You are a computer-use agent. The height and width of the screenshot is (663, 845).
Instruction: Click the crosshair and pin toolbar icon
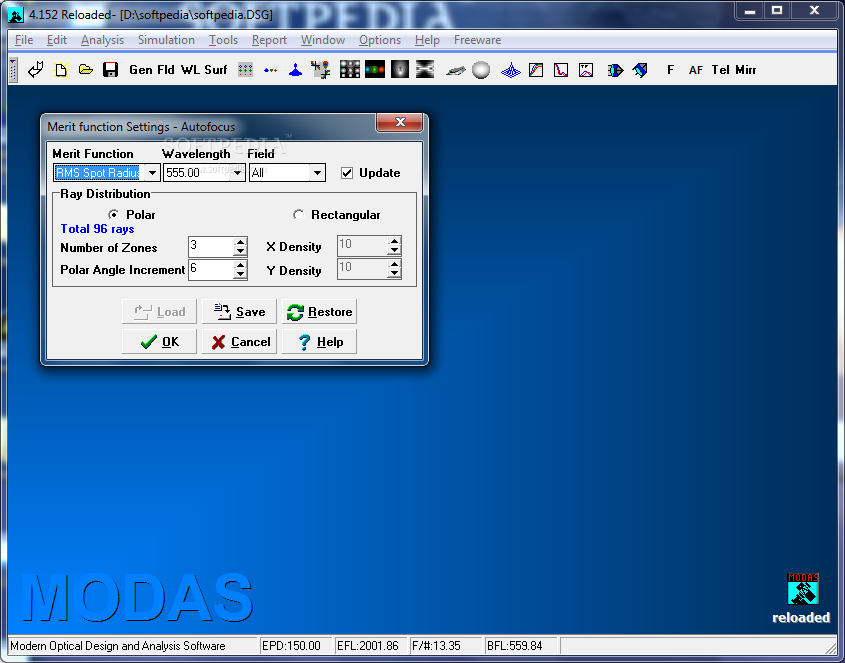(321, 70)
